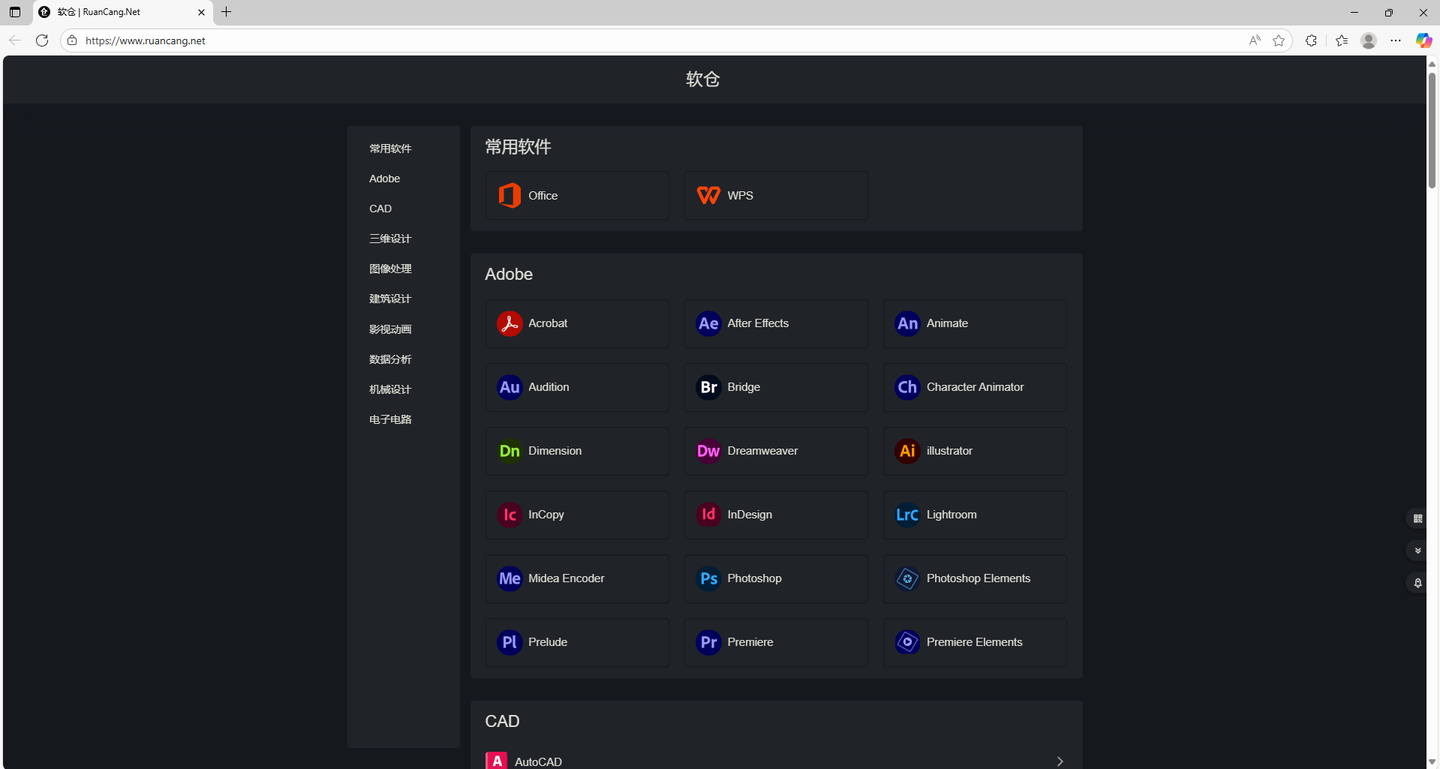
Task: Jump to 机械设计 in the sidebar
Action: 390,389
